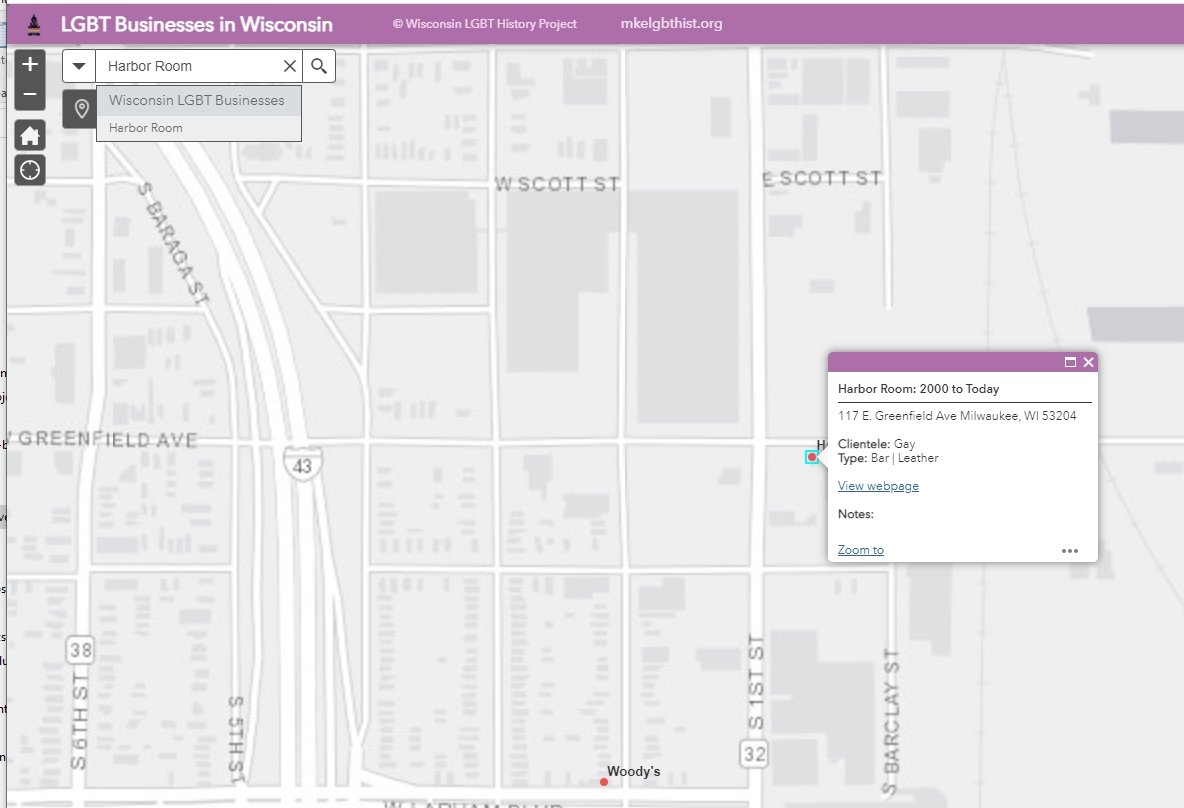Screen dimensions: 1184x808
Task: Run search with the magnifying glass icon
Action: click(319, 66)
